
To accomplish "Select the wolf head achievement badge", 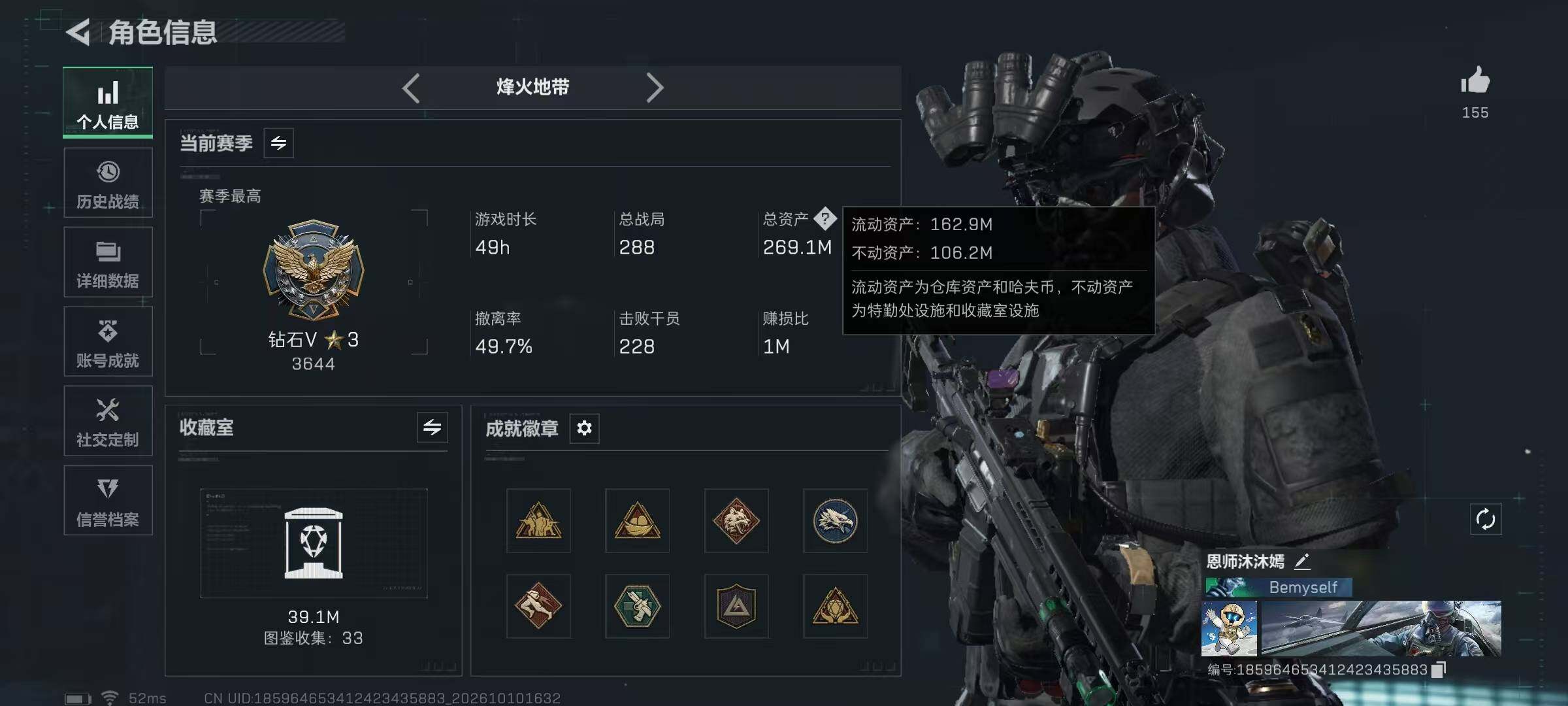I will pyautogui.click(x=736, y=521).
